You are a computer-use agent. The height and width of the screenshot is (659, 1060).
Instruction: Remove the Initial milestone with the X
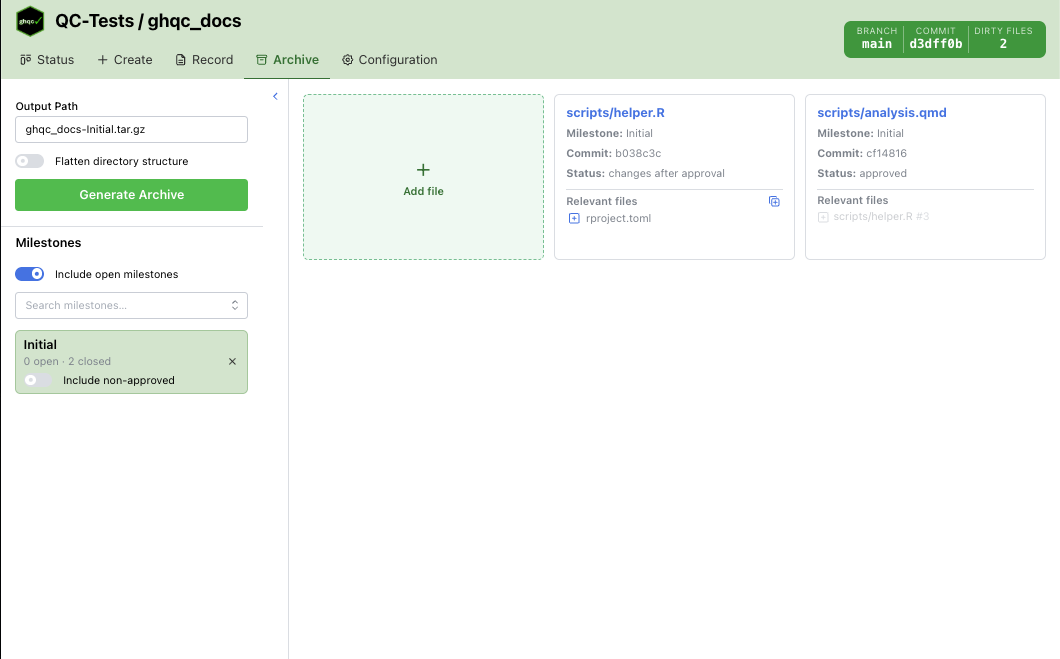coord(232,361)
